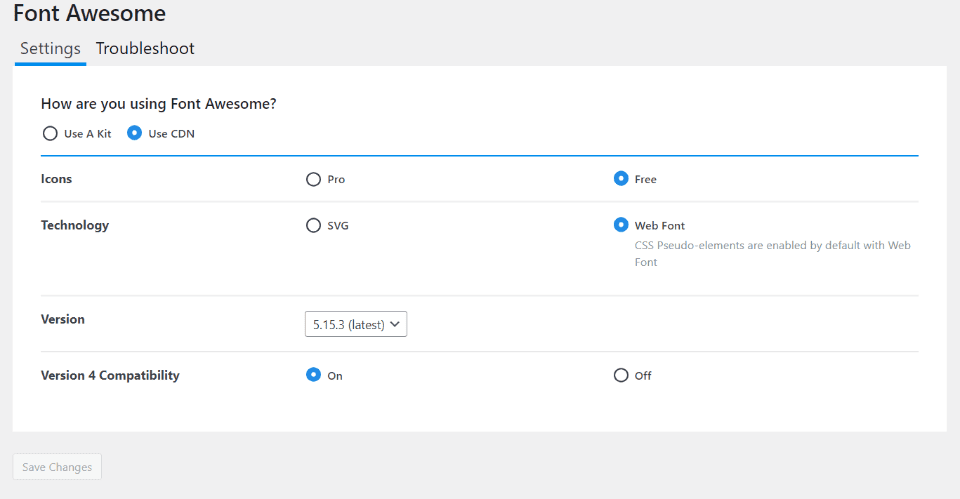Click the Font Awesome page heading
The image size is (960, 499).
click(89, 14)
